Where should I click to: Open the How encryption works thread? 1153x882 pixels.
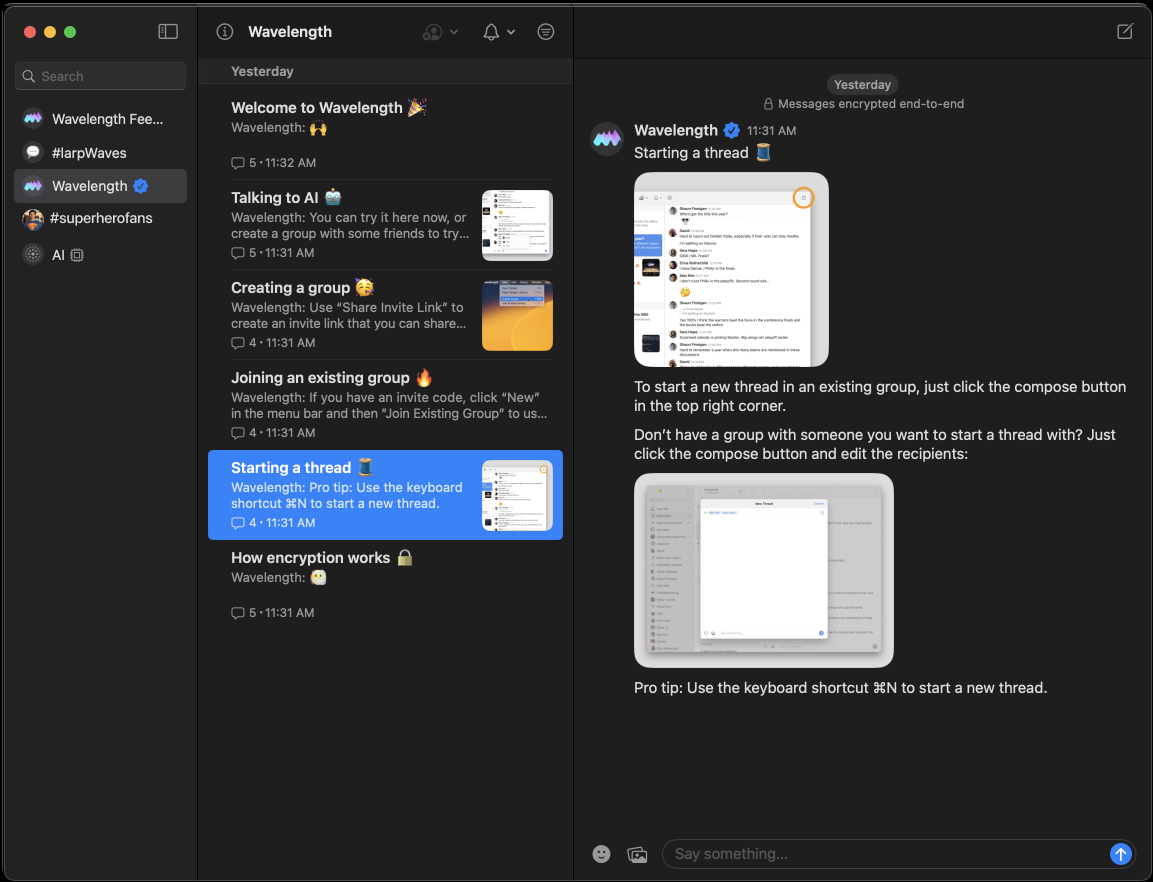click(x=385, y=585)
